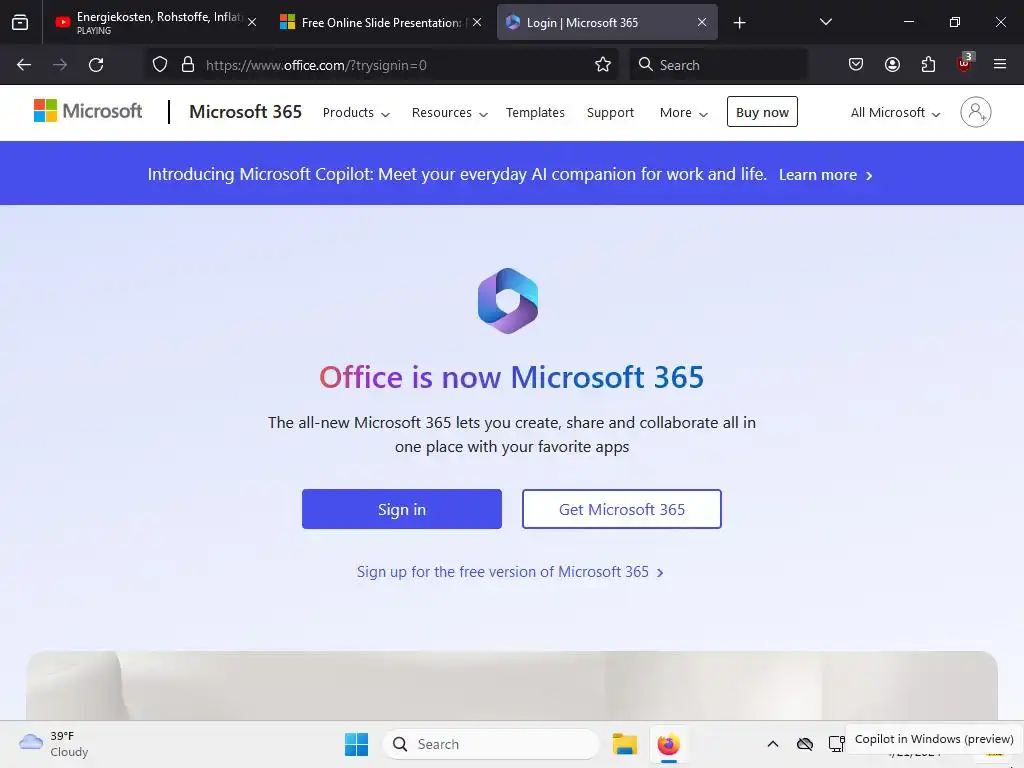Click the Firefox View icon at tab bar start

coord(20,23)
